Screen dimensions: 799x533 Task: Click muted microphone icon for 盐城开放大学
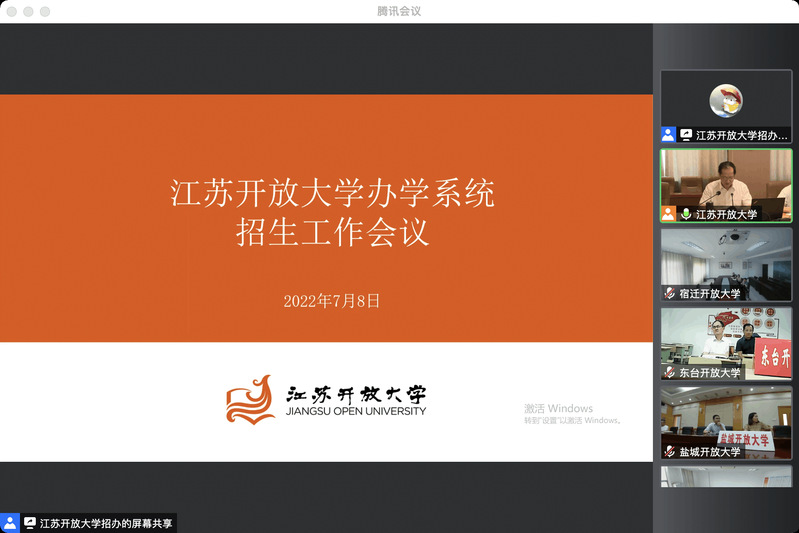click(x=670, y=452)
